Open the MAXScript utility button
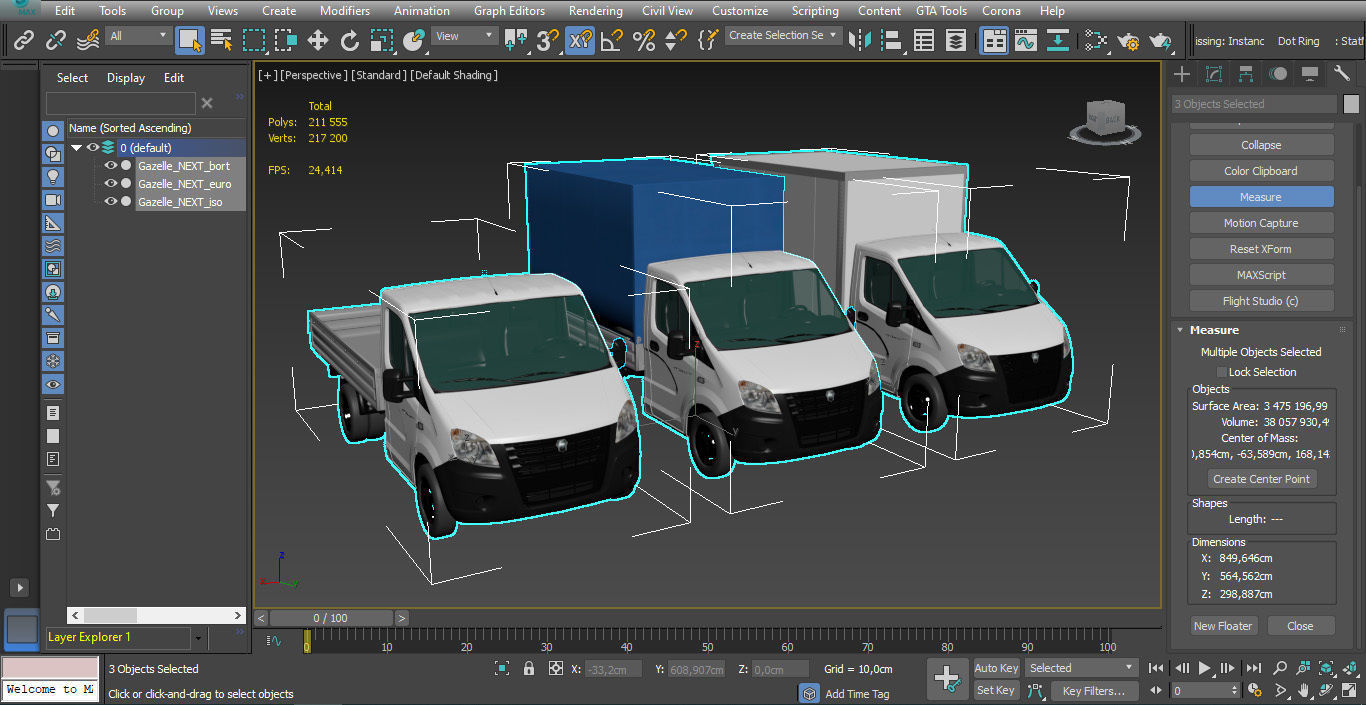Viewport: 1366px width, 705px height. (x=1260, y=275)
